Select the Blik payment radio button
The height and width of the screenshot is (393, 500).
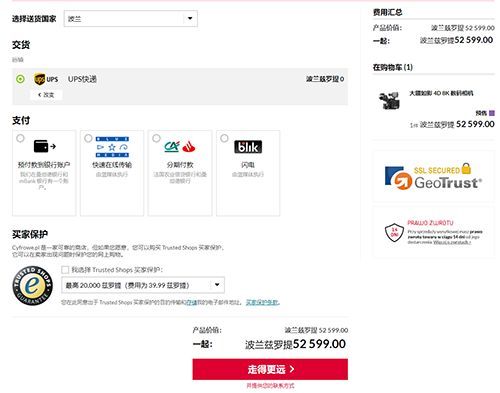point(224,138)
